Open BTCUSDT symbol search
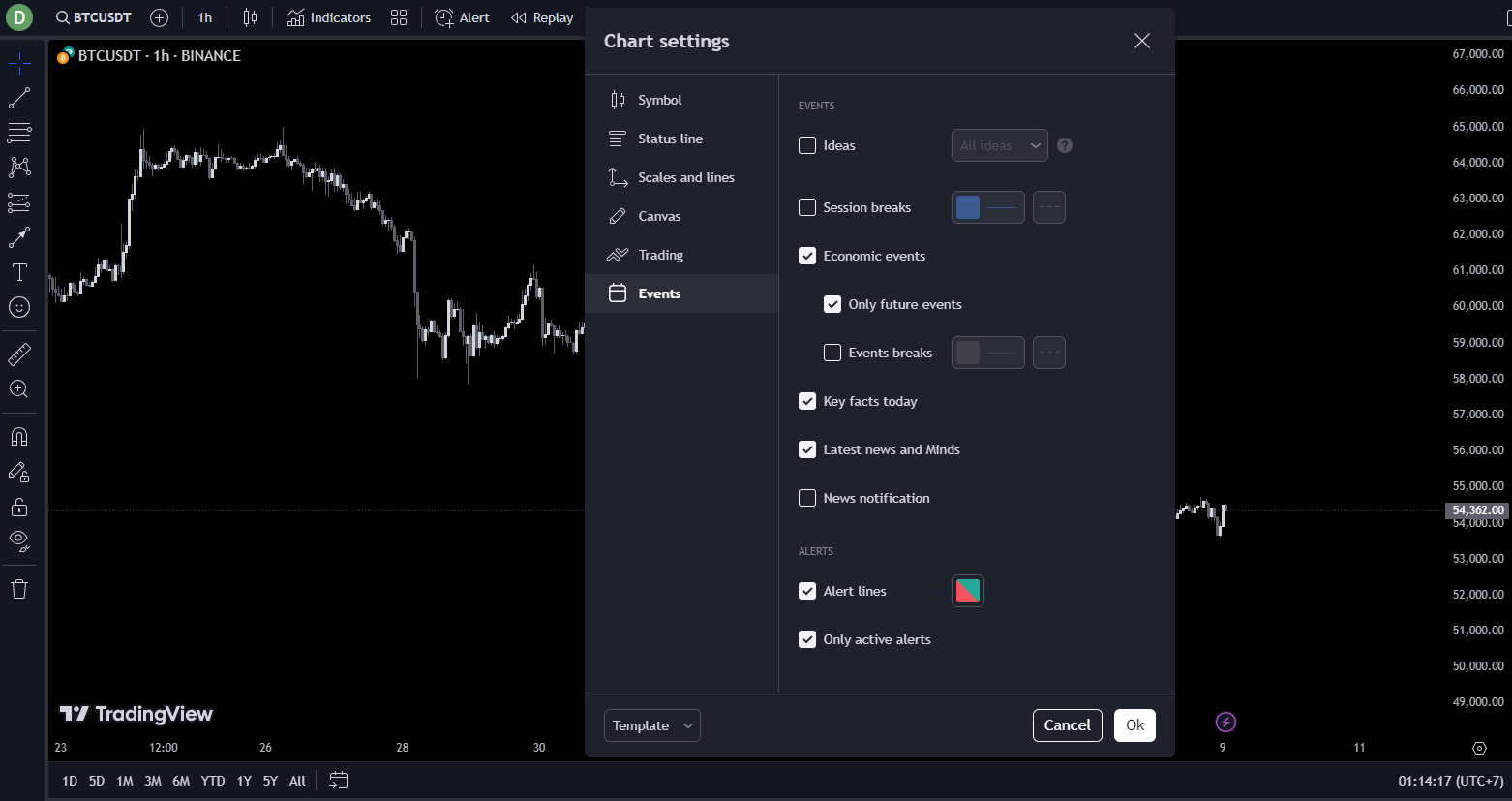Screen dimensions: 1512x801 click(x=94, y=17)
